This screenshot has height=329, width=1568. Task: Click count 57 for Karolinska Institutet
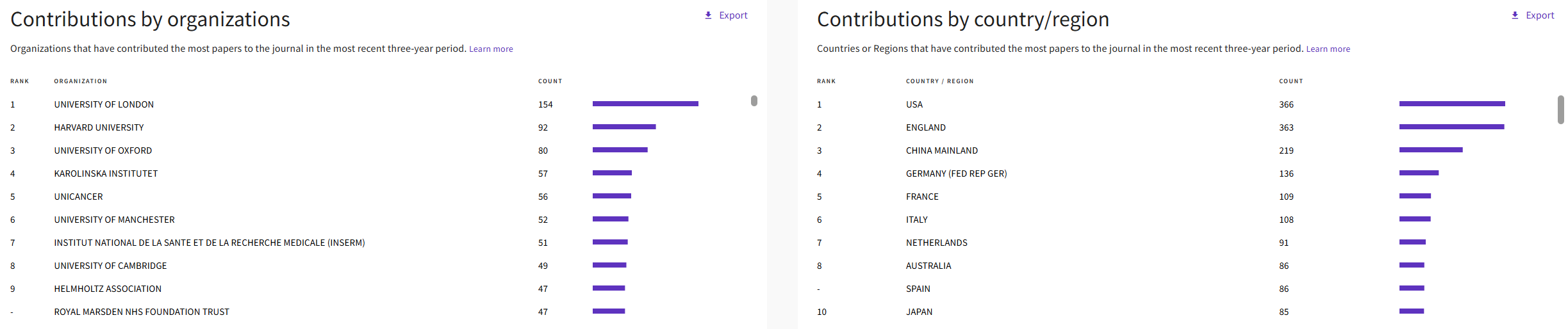pos(543,173)
